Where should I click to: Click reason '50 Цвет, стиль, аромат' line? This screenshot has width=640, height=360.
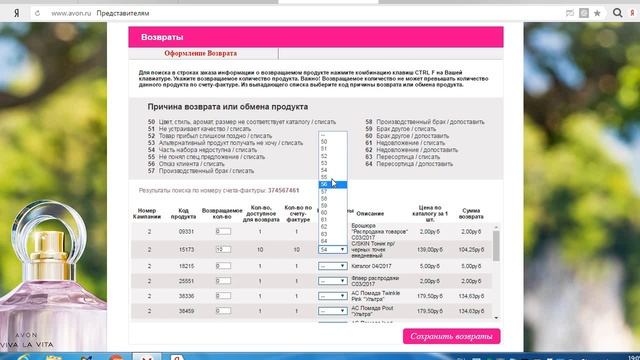tap(242, 122)
